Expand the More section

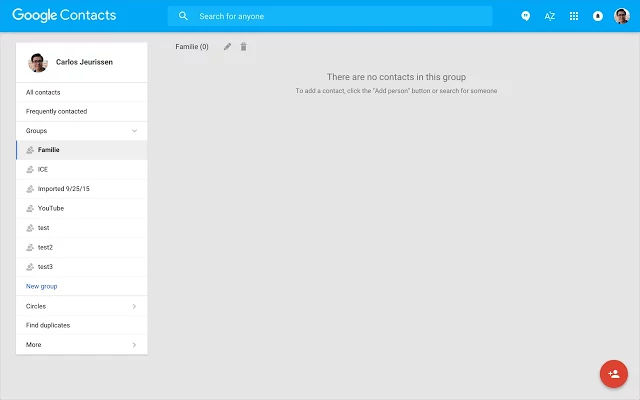(134, 345)
